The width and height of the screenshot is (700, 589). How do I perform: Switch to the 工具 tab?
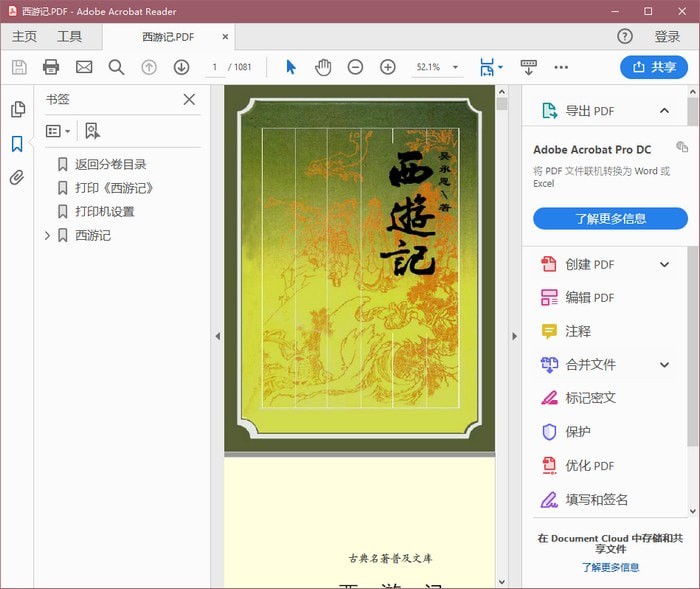pyautogui.click(x=69, y=36)
